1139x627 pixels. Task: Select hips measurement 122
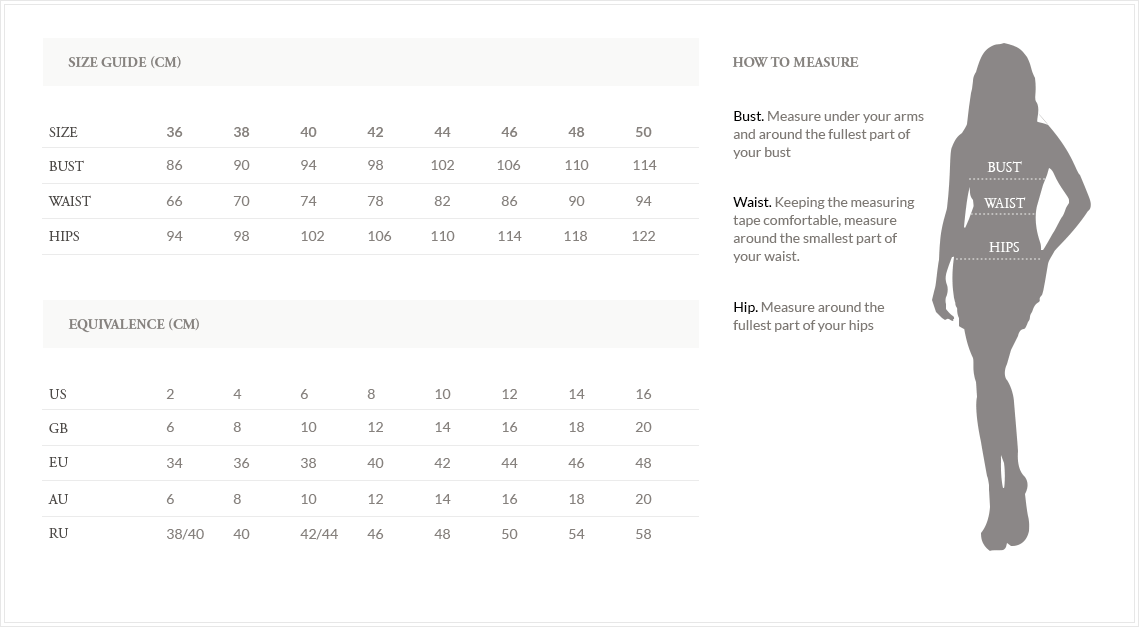[643, 236]
